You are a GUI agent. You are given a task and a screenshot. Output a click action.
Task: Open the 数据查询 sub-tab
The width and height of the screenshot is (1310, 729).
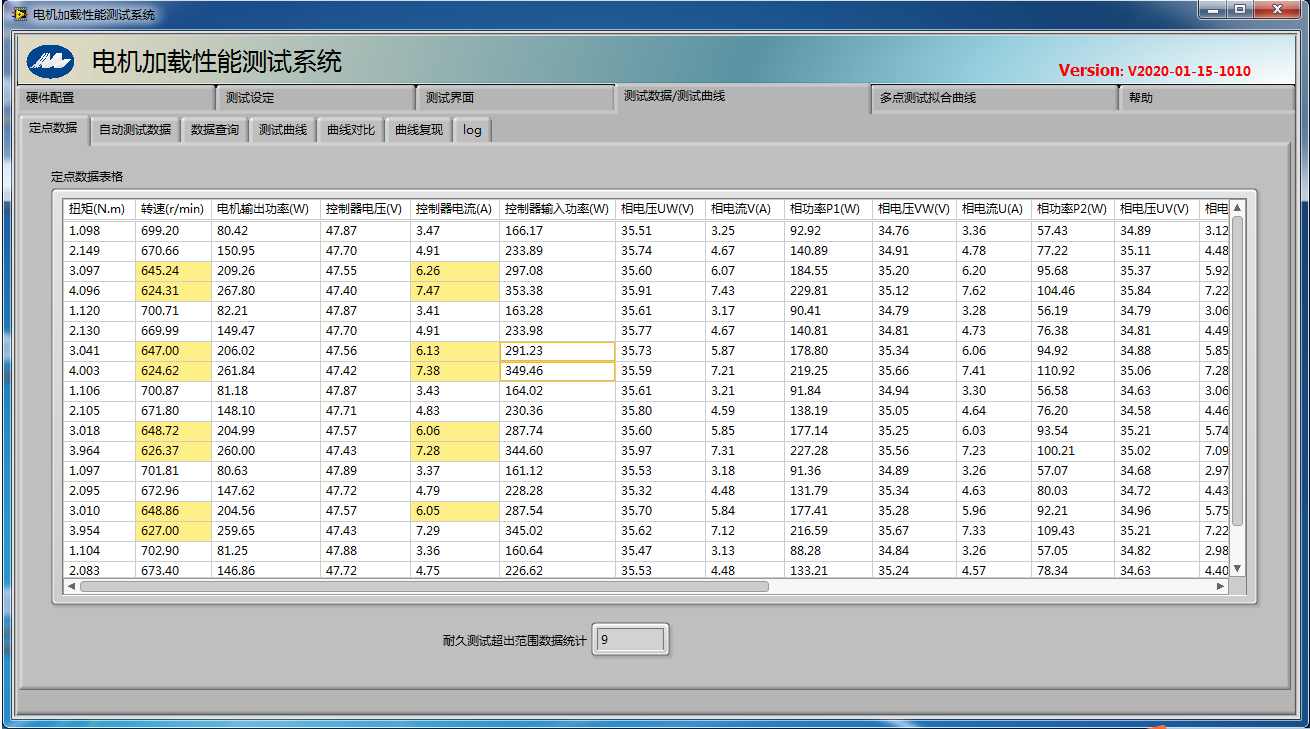click(x=215, y=130)
